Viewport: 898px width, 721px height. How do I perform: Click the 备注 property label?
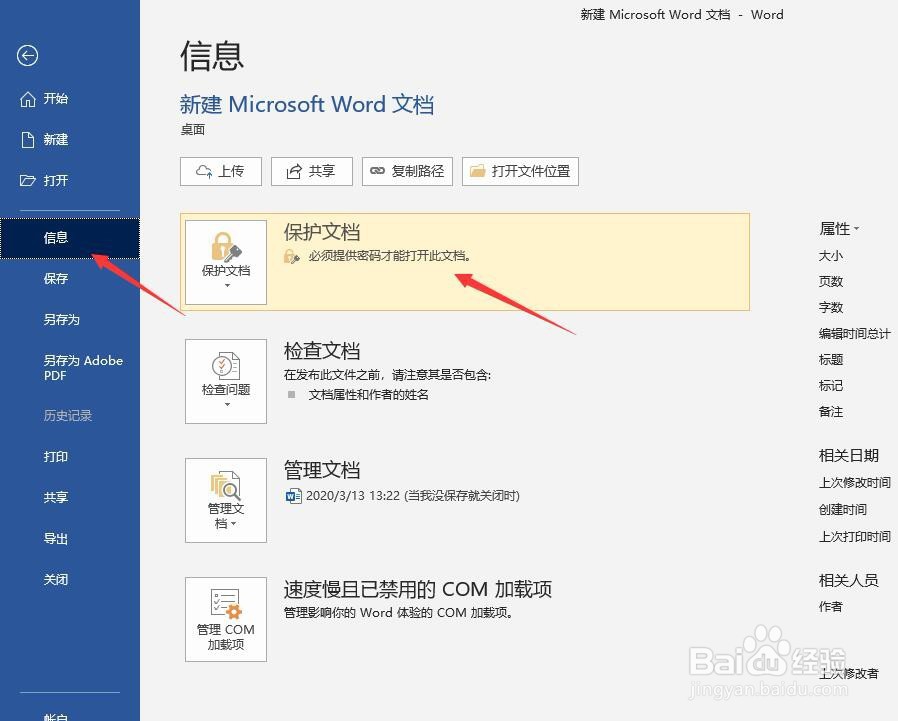830,412
